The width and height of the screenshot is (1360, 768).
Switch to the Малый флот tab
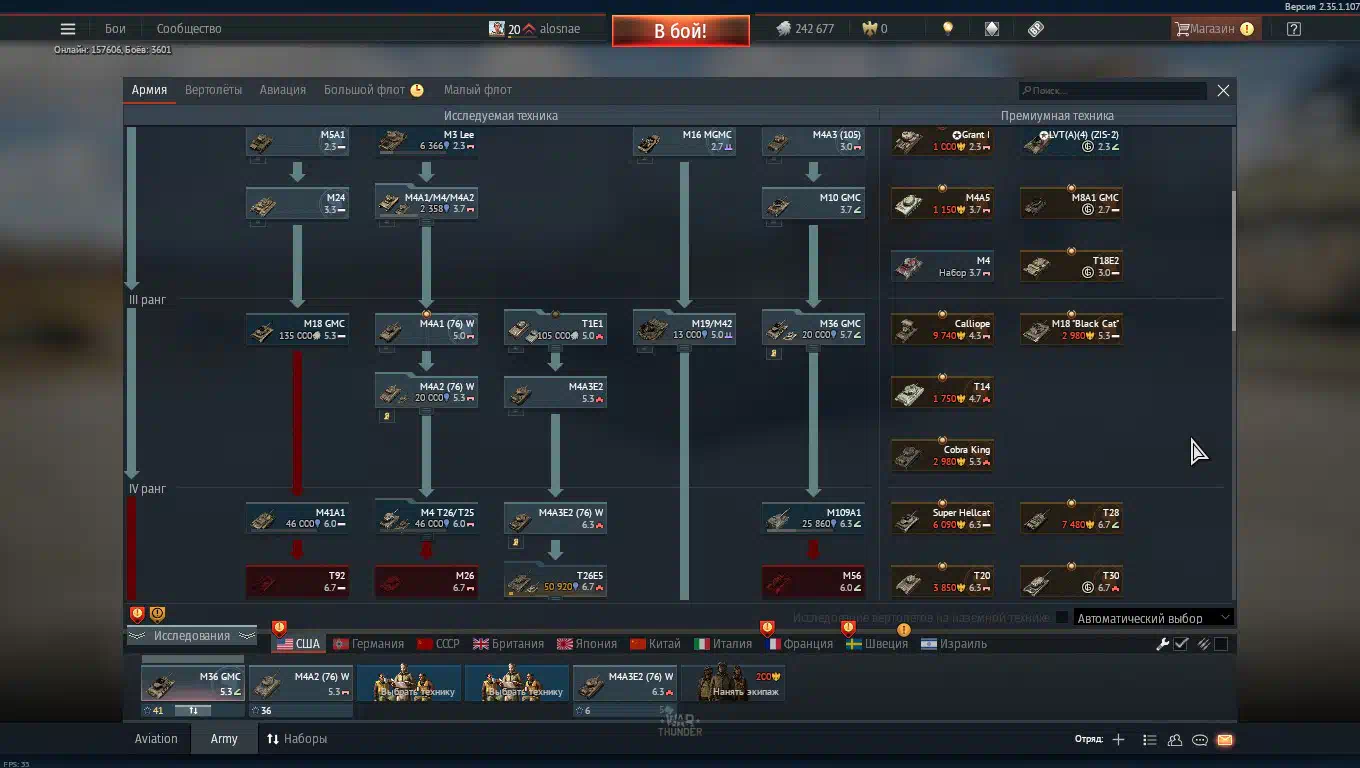pos(478,90)
